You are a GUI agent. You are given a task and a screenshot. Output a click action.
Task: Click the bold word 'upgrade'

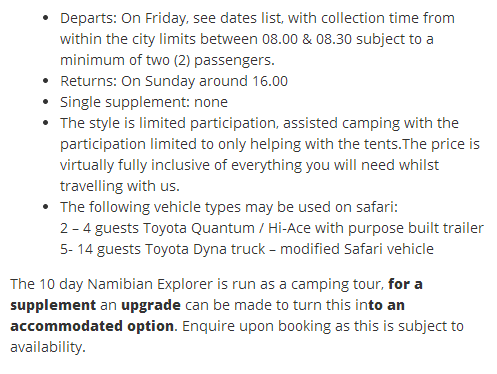tap(151, 305)
